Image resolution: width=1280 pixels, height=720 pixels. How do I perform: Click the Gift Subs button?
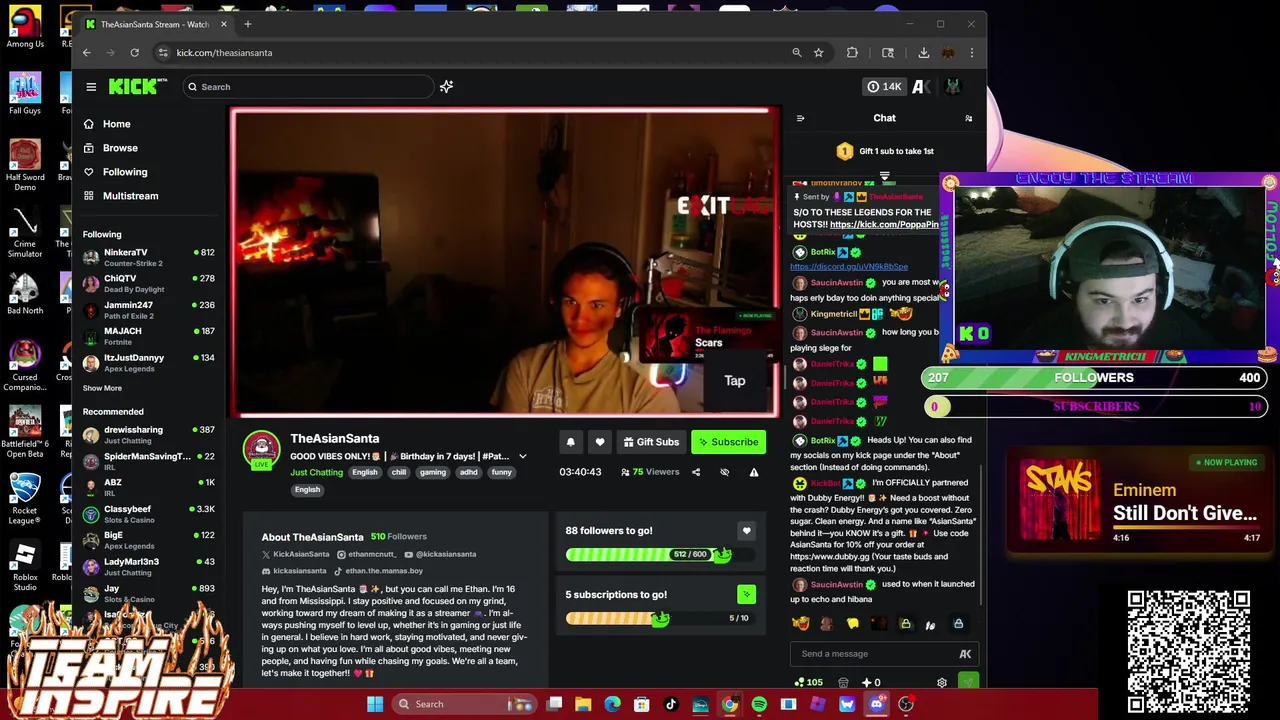coord(650,442)
